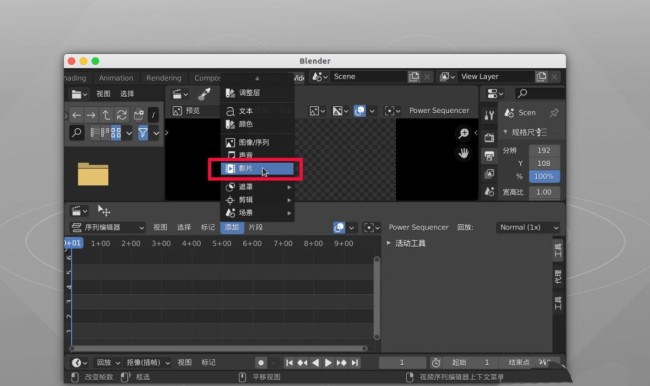The image size is (650, 386).
Task: Choose 调整层 from the add menu
Action: [x=257, y=93]
